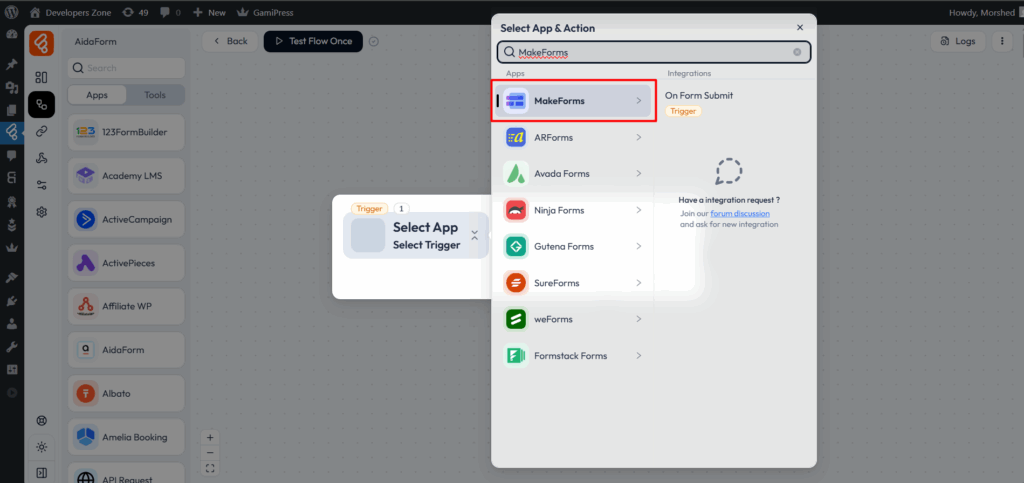
Task: Select Ninja Forms app in list
Action: coord(573,210)
